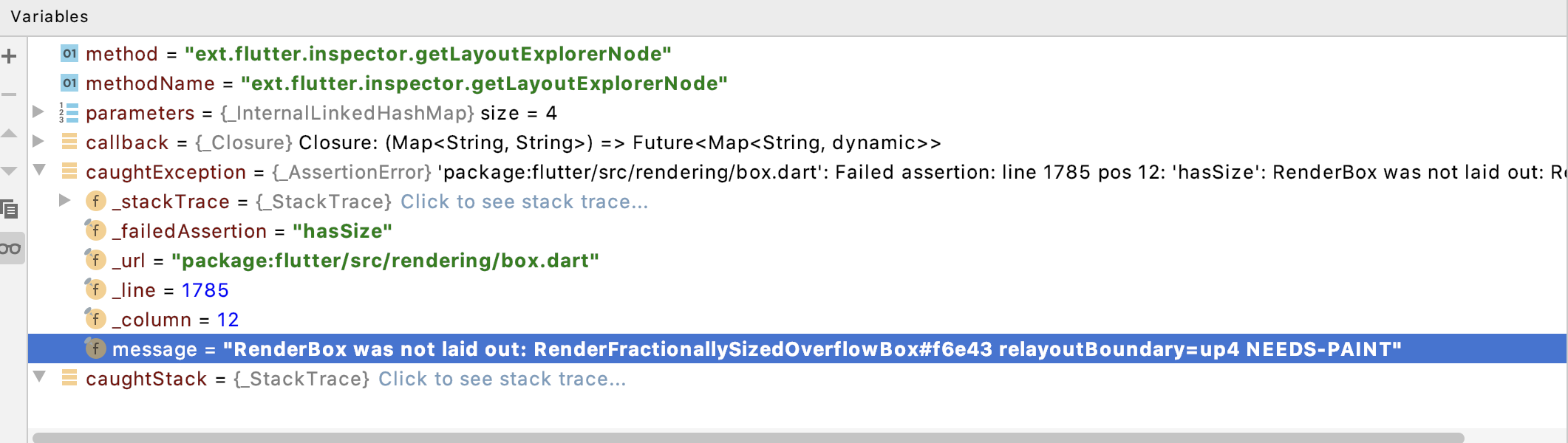The height and width of the screenshot is (443, 1568).
Task: Click the duplicate watch icon
Action: pyautogui.click(x=10, y=209)
